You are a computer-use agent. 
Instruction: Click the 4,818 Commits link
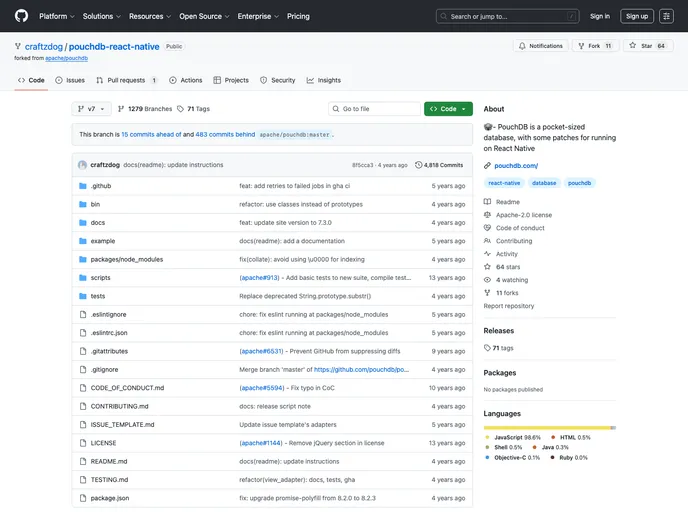coord(439,165)
